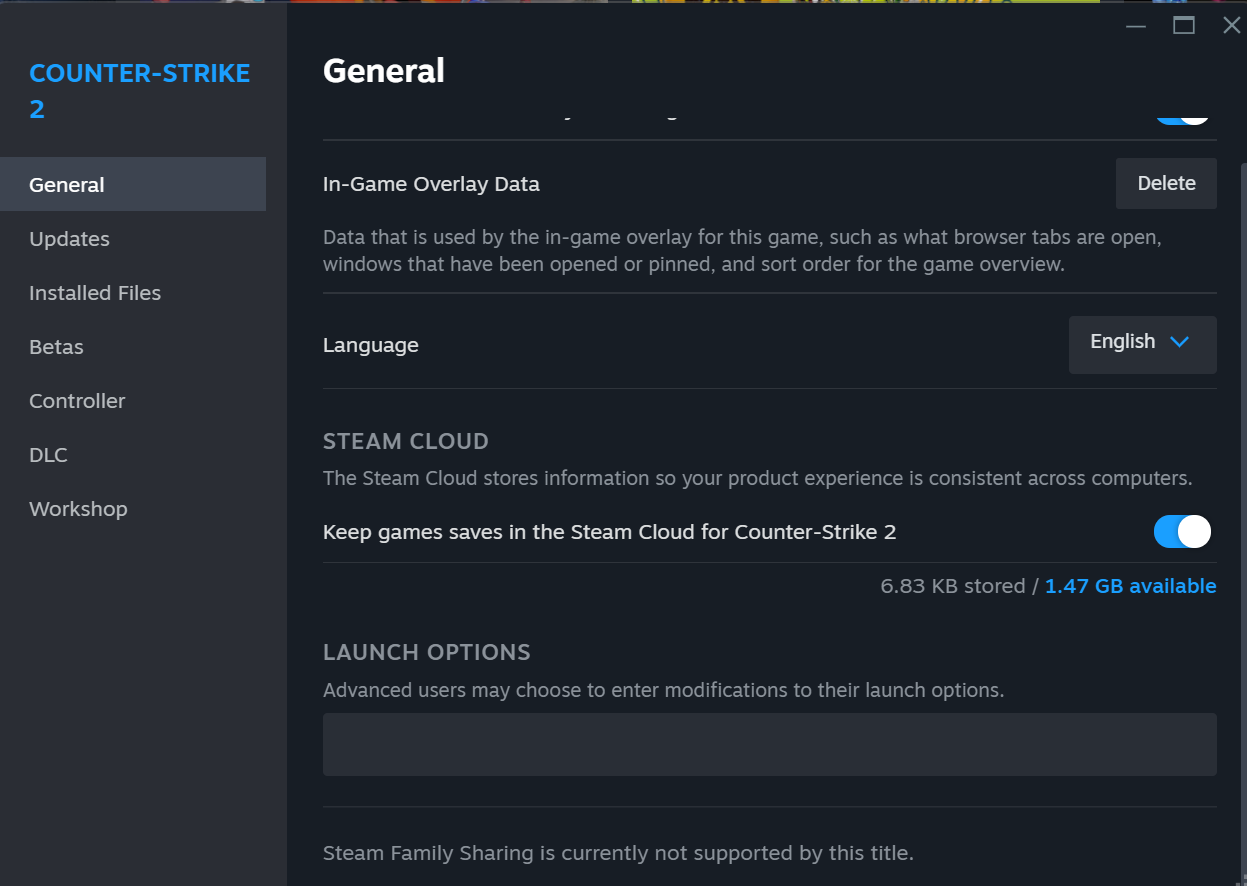Focus the Launch Options text field

[769, 744]
